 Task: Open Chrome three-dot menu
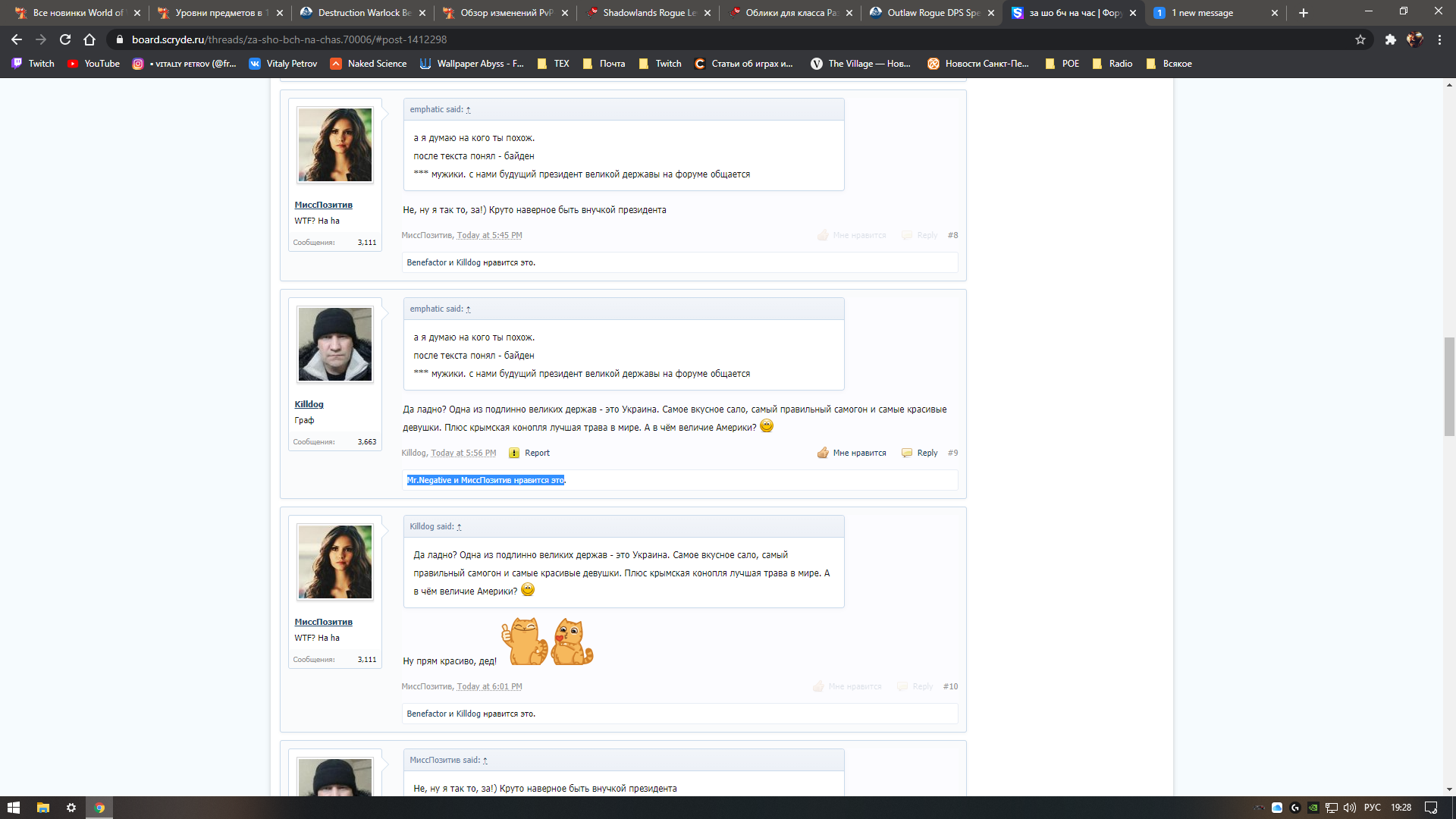(1439, 39)
